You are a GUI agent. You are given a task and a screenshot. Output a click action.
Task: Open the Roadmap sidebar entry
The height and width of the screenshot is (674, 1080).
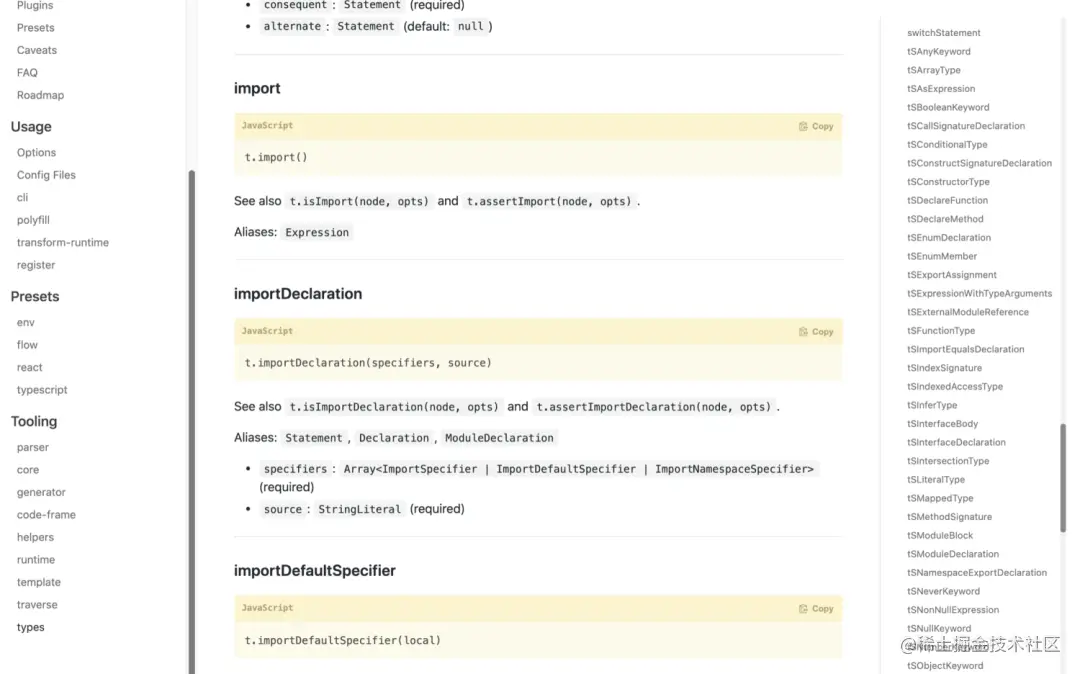pyautogui.click(x=40, y=95)
